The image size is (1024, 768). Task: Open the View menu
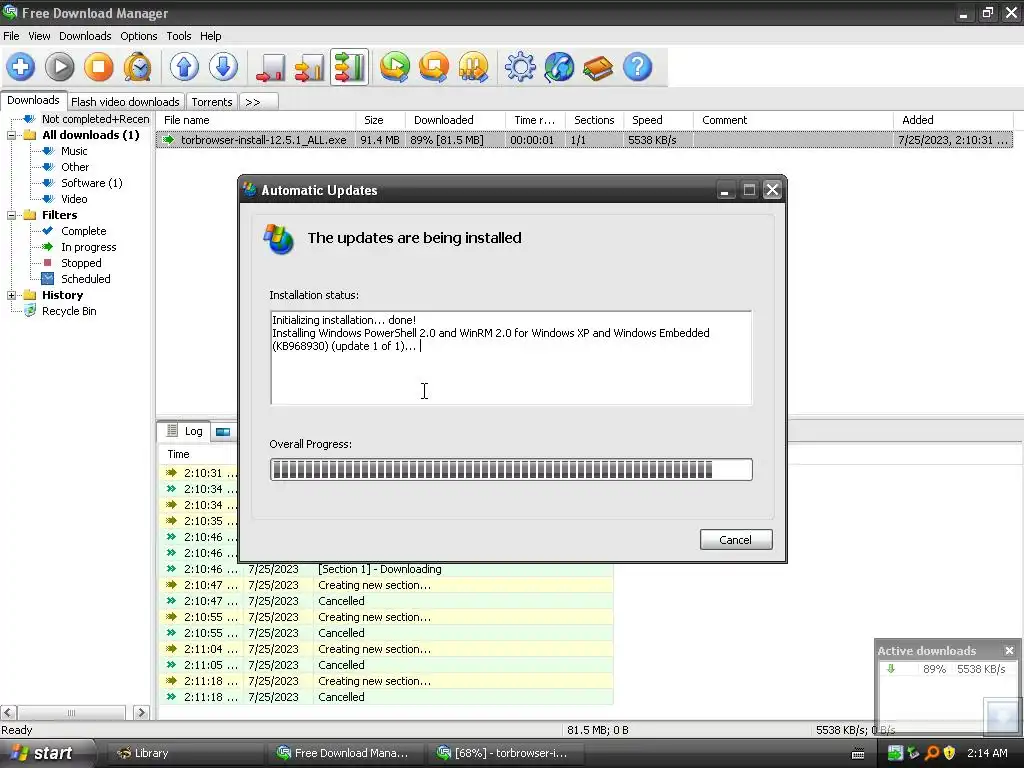click(39, 36)
